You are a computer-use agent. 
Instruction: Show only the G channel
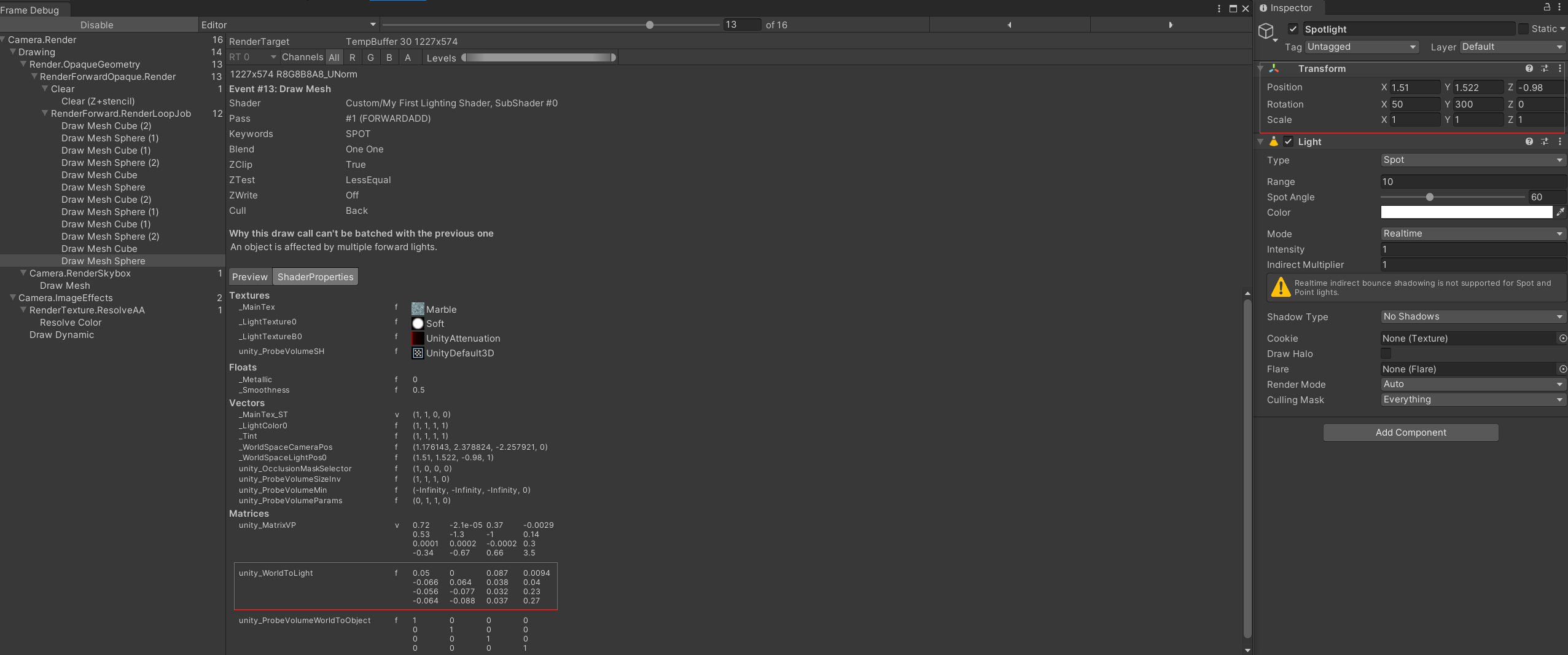[371, 57]
